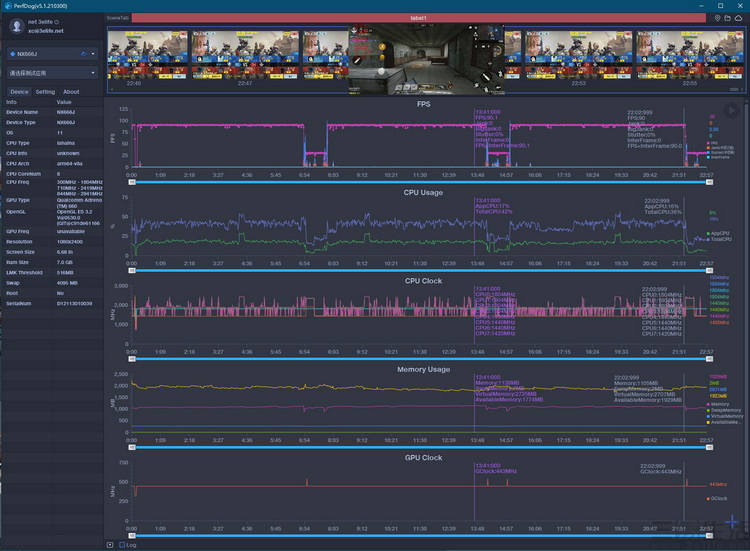
Task: Click the status icon next to net 3elife
Action: click(x=56, y=22)
